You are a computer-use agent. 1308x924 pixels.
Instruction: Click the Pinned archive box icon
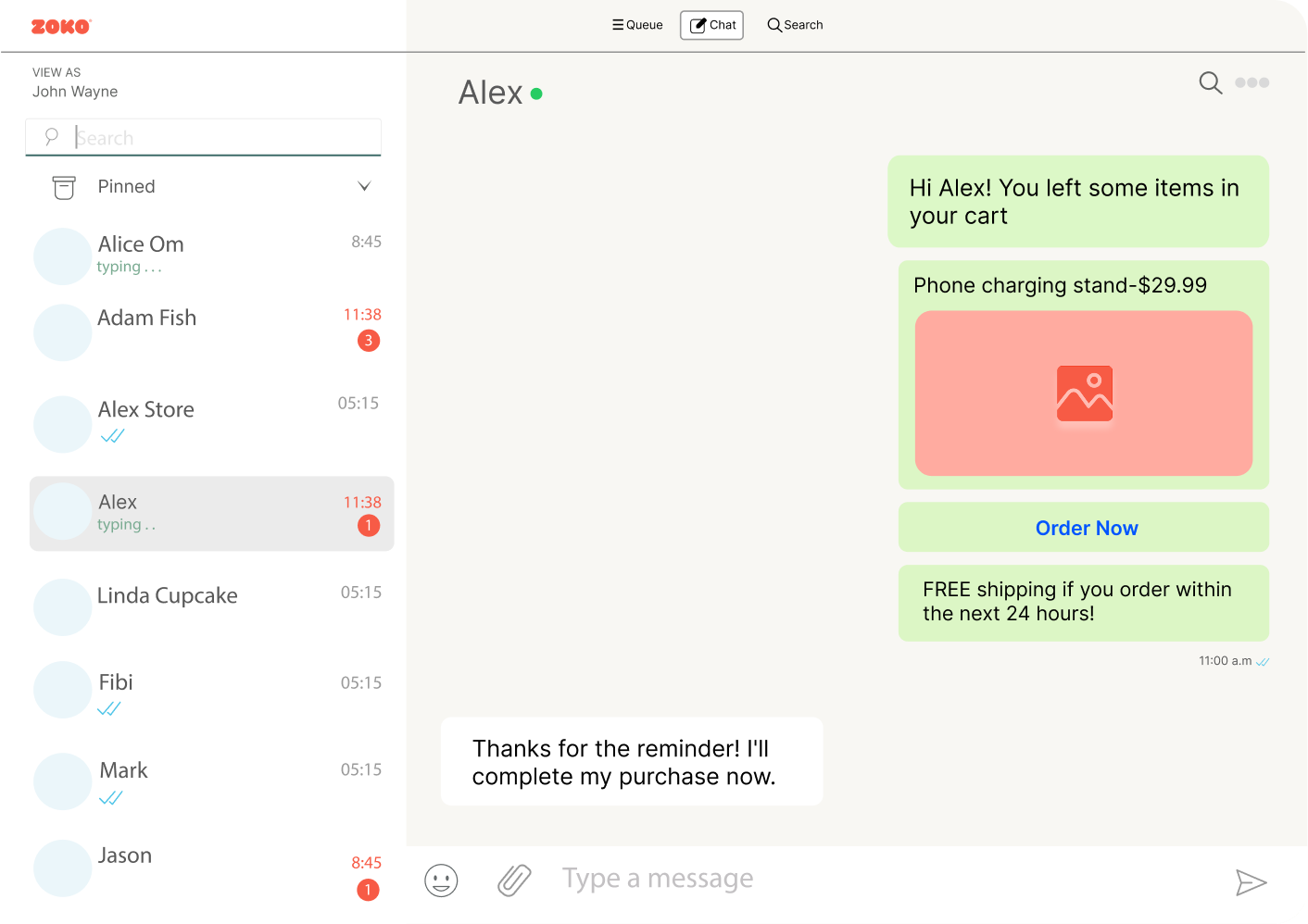coord(64,187)
